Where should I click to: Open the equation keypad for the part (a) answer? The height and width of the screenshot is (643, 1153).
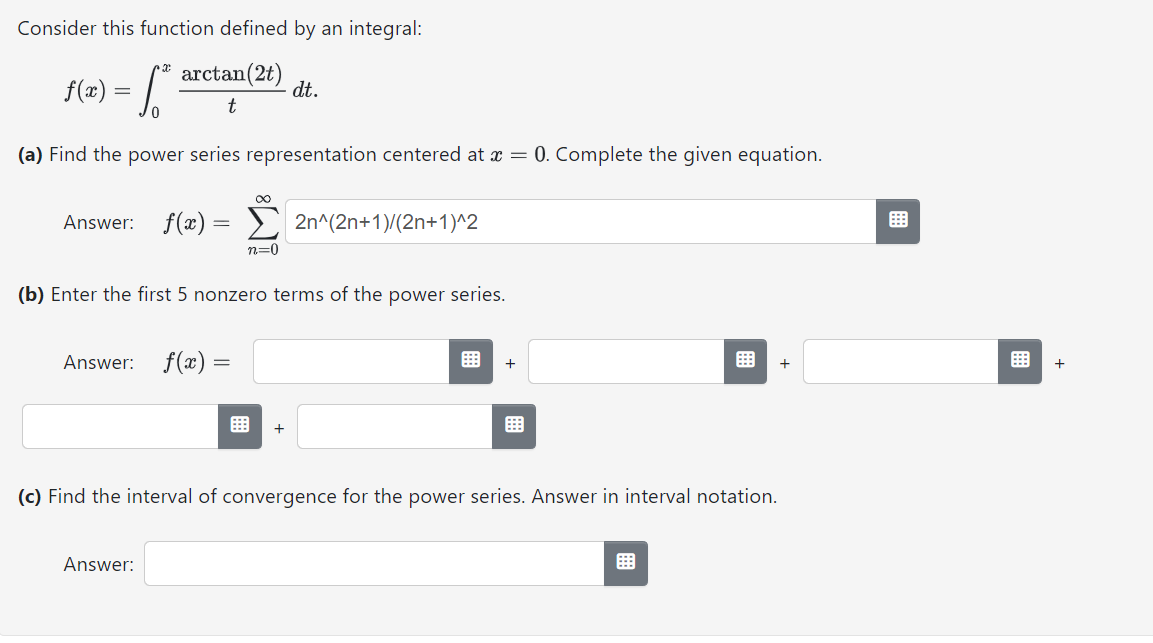click(897, 221)
